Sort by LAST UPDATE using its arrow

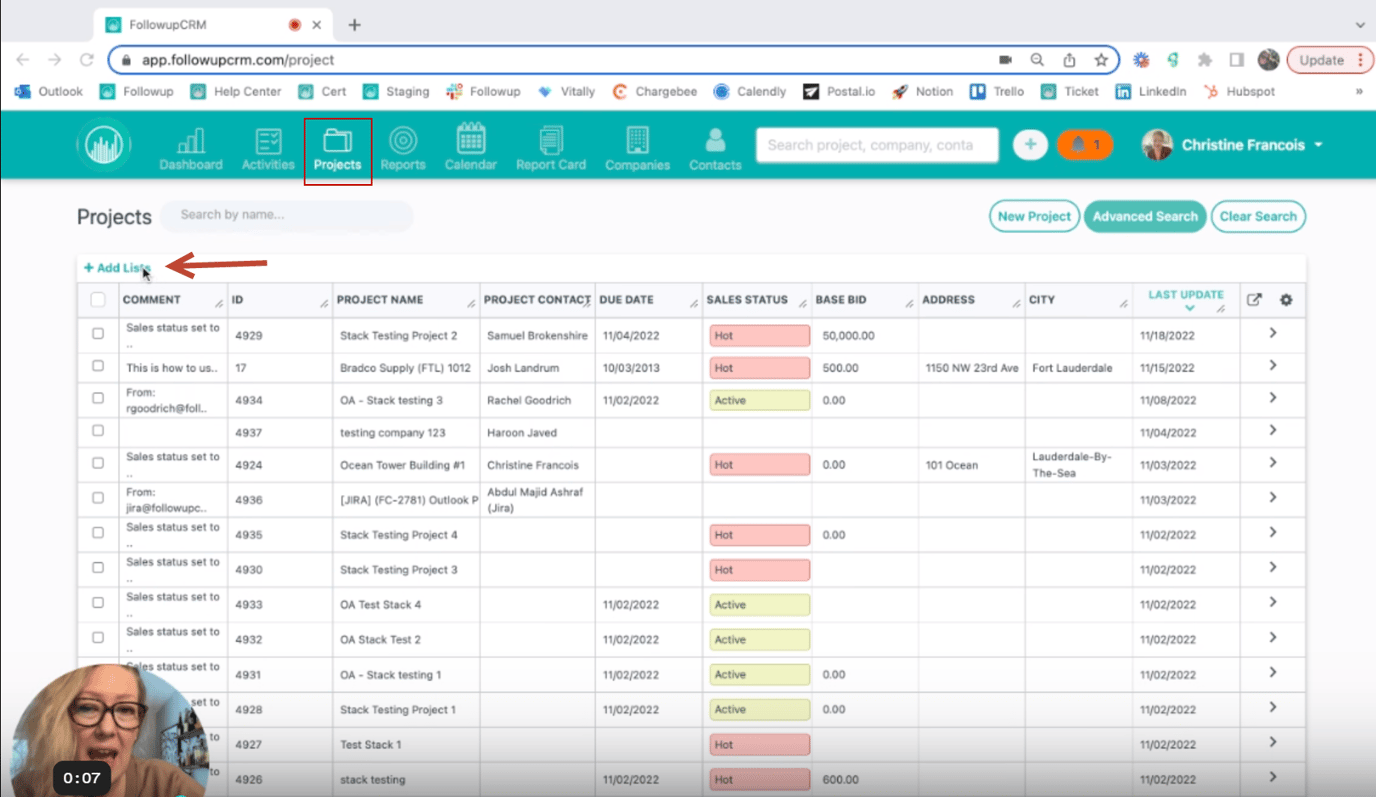click(1190, 308)
